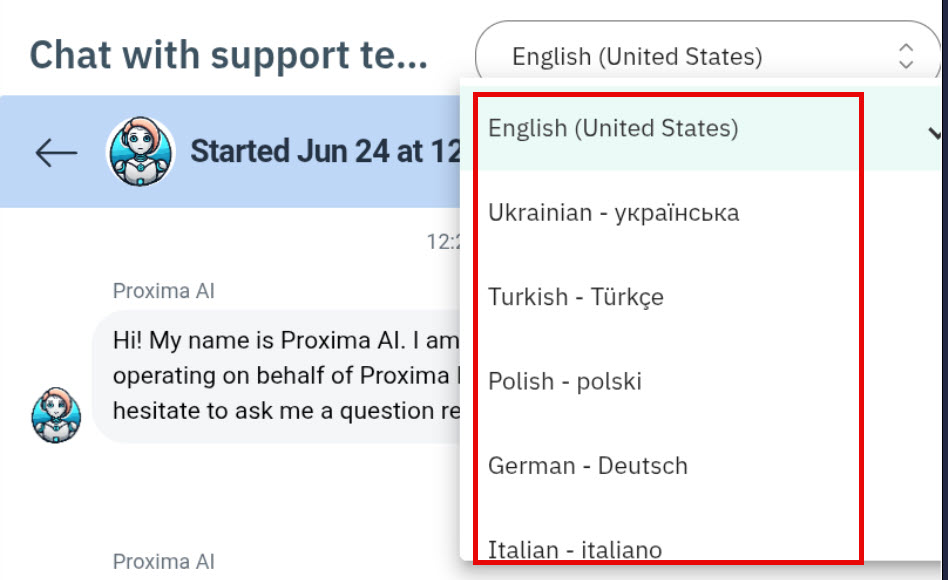
Task: Pick German - Deutsch from the language list
Action: click(587, 465)
